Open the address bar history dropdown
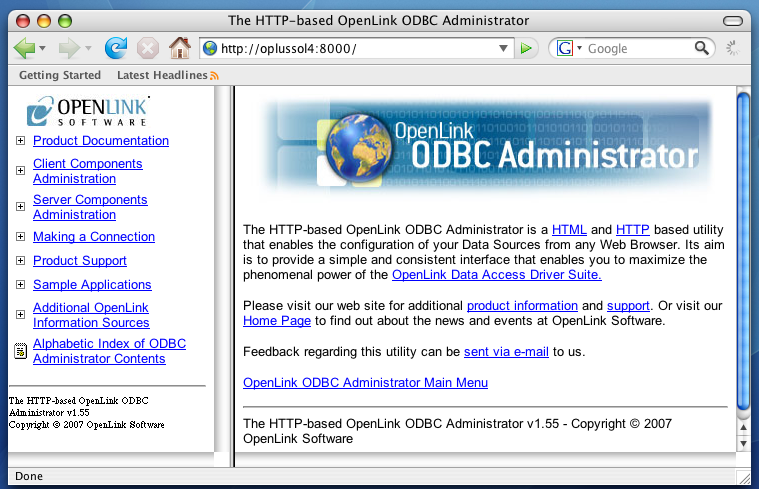The width and height of the screenshot is (759, 489). coord(503,48)
